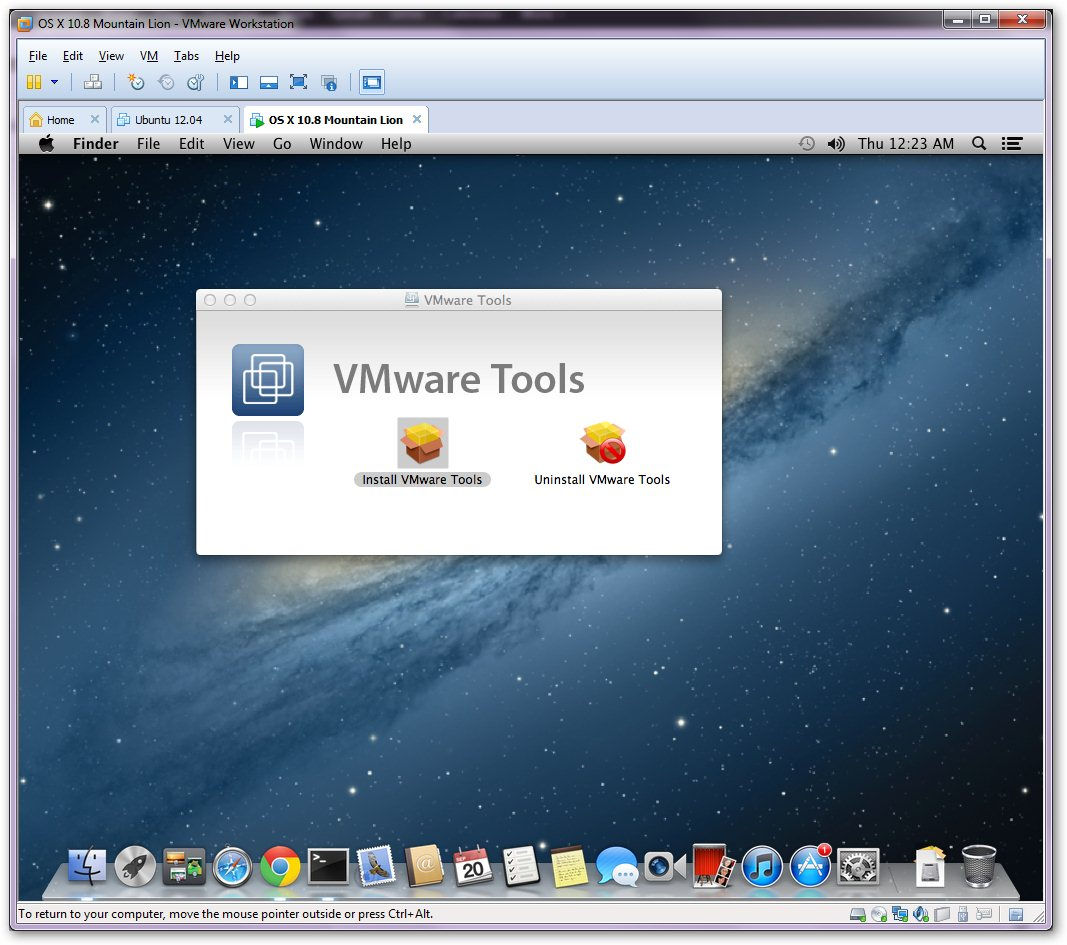The image size is (1067, 945).
Task: Click the Suspend (pause) VM toolbar button
Action: click(x=34, y=82)
